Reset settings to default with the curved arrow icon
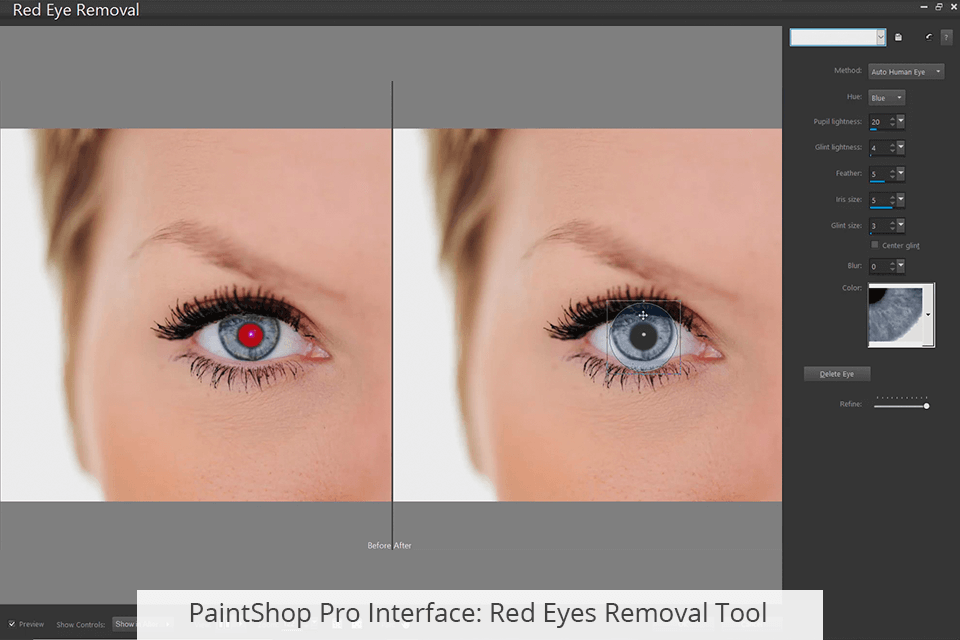Screen dimensions: 960x640 929,37
